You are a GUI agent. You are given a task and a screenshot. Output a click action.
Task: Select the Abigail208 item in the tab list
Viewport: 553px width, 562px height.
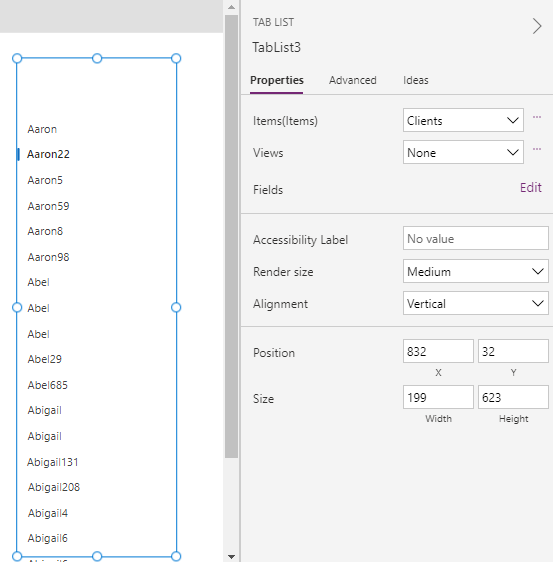tap(54, 487)
